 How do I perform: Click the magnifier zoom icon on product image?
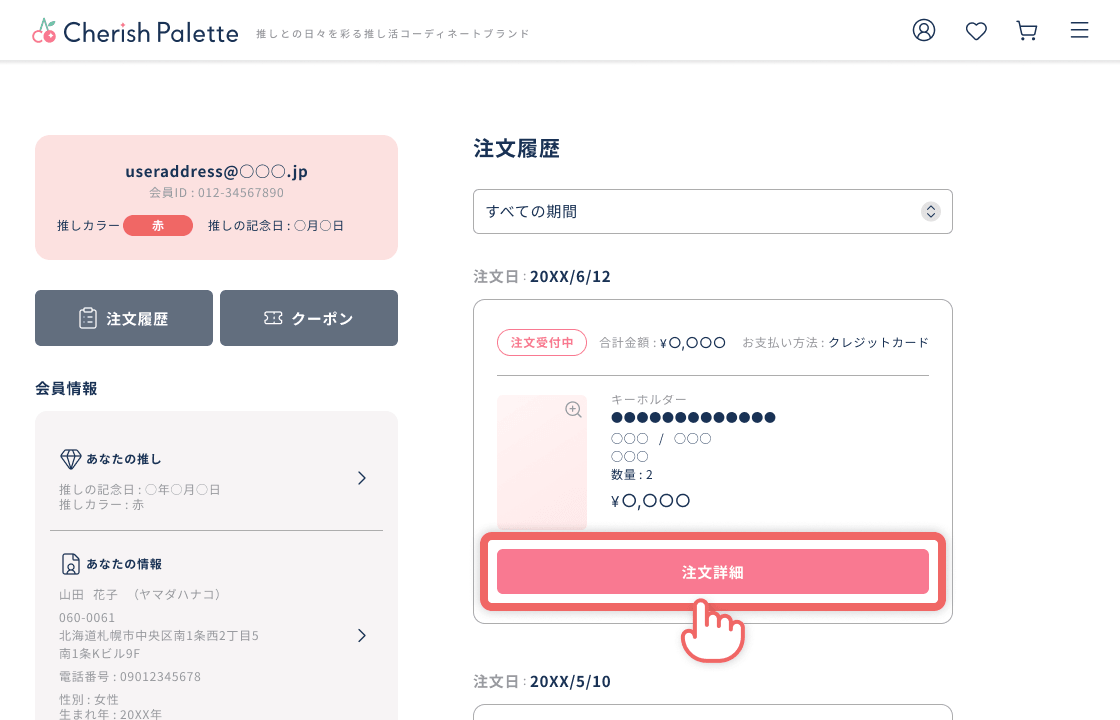point(573,409)
